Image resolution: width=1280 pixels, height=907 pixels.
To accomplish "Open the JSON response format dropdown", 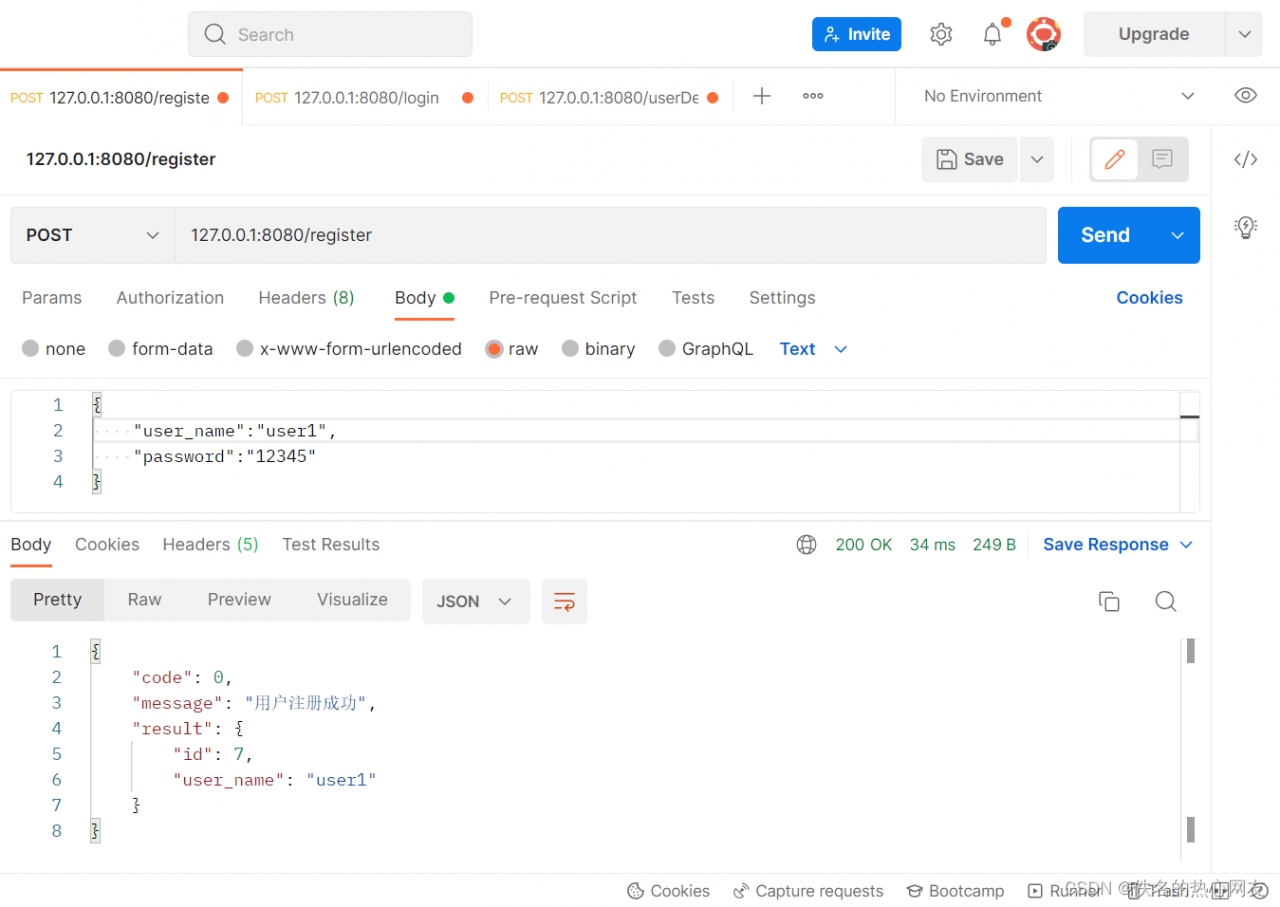I will pos(475,601).
